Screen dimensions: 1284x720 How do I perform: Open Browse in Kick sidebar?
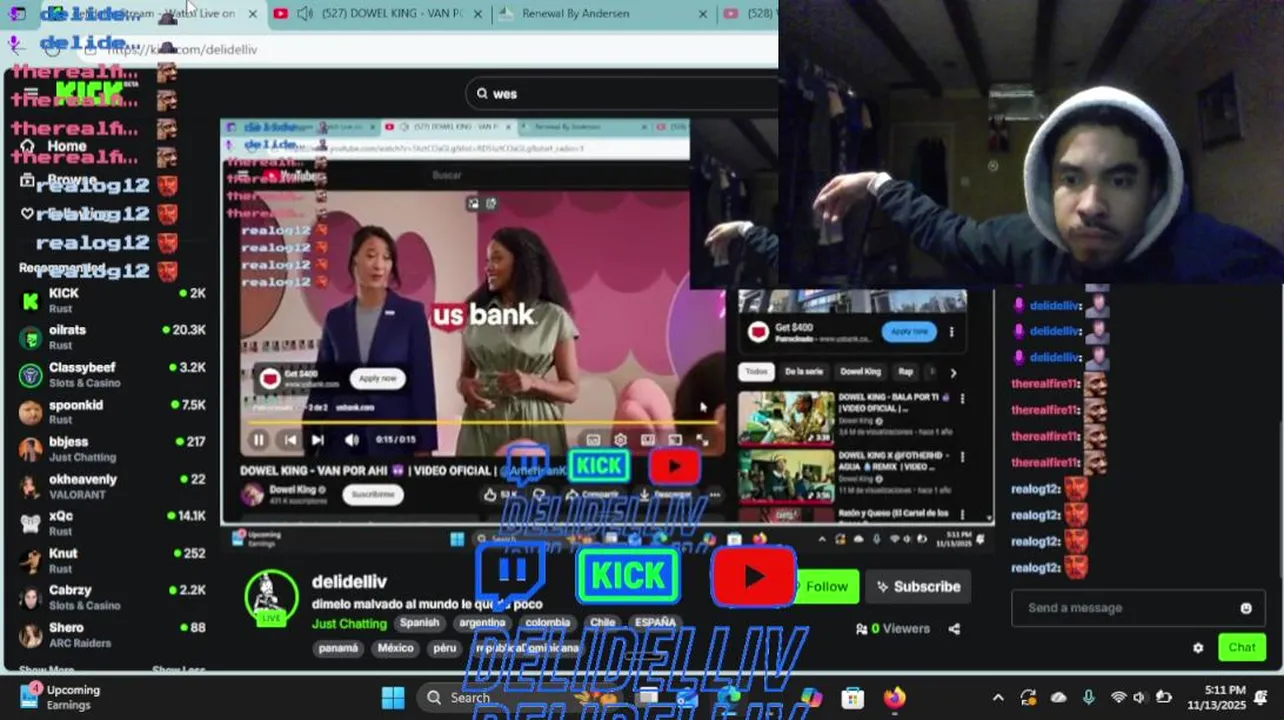click(60, 181)
